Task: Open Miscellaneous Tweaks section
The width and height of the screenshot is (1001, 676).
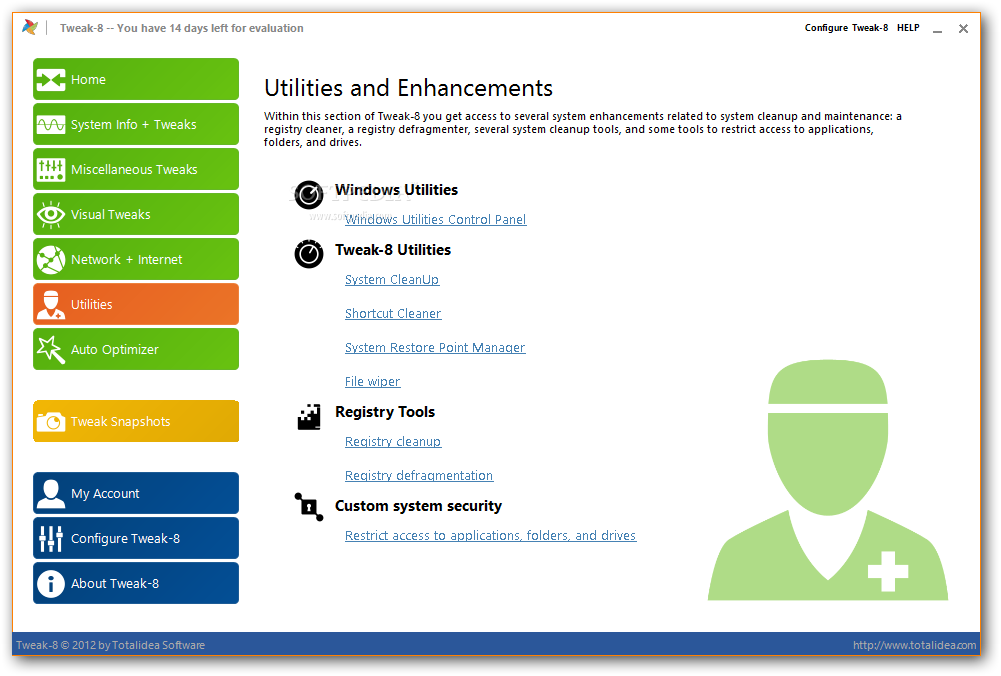Action: coord(134,170)
